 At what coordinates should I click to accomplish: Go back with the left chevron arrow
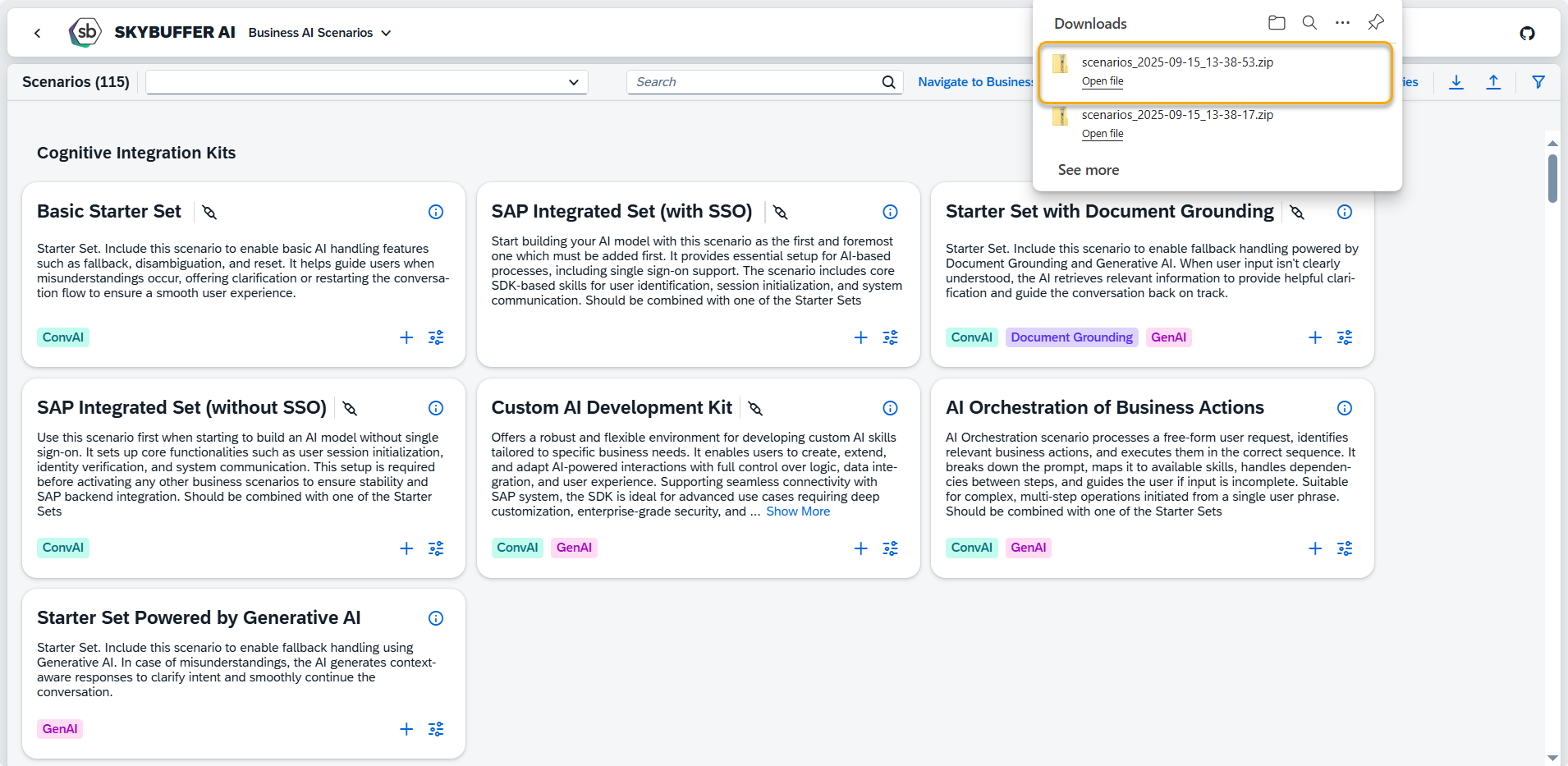(37, 33)
